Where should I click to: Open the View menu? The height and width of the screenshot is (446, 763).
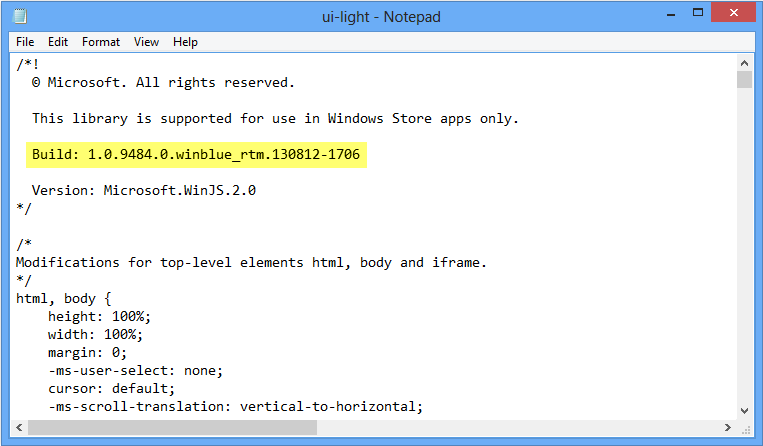pyautogui.click(x=146, y=42)
